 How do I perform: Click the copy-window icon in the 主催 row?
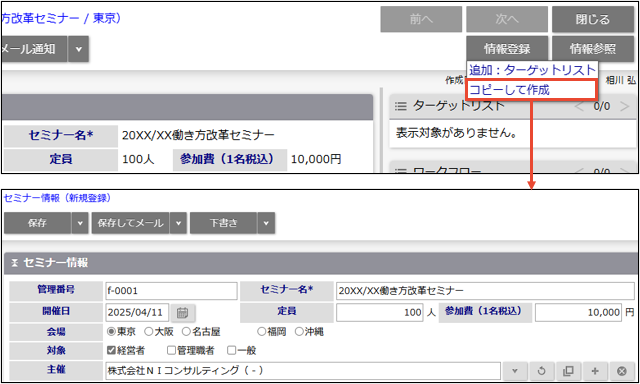[x=568, y=371]
